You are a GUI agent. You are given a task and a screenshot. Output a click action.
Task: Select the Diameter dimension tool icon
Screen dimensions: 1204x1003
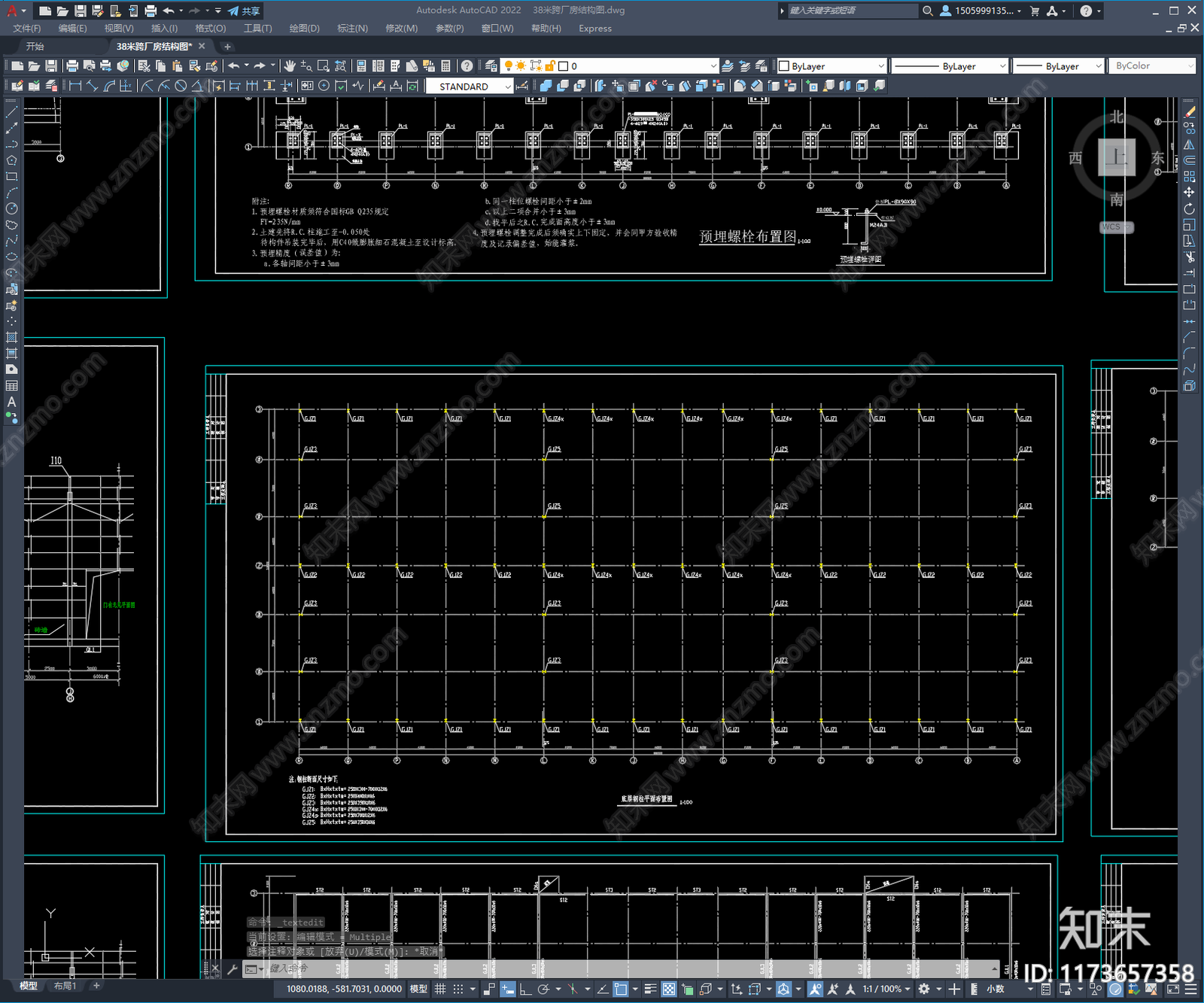click(181, 86)
